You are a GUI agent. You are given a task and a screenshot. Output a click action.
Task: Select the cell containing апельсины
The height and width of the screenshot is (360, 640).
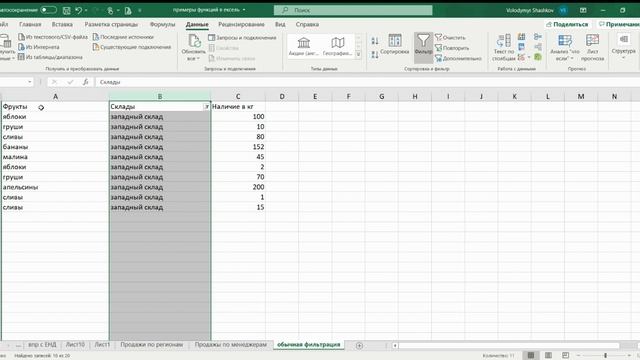pos(55,187)
